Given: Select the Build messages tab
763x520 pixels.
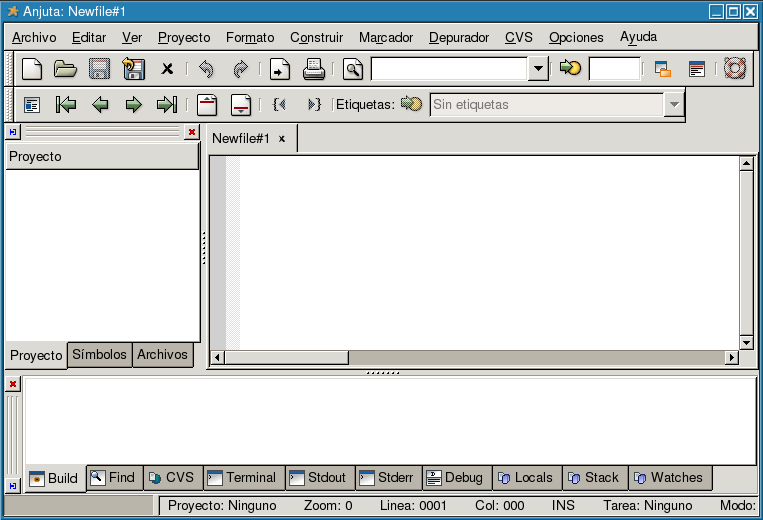Looking at the screenshot, I should pos(55,479).
